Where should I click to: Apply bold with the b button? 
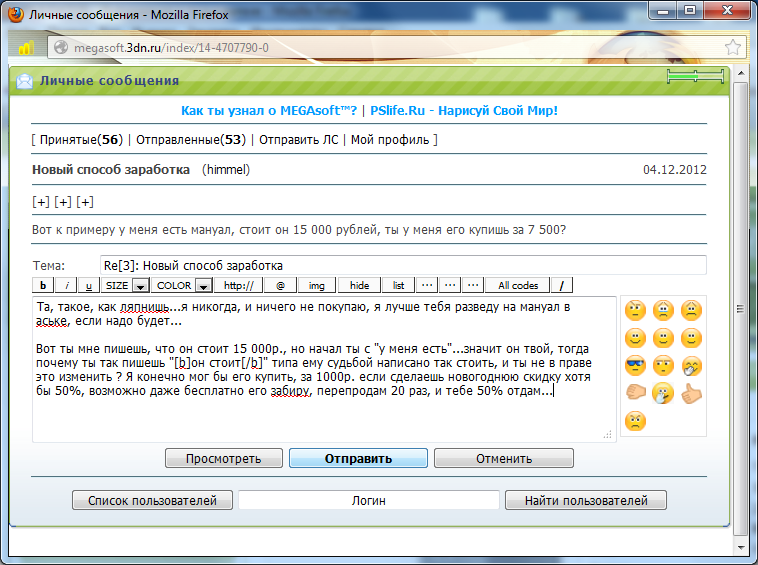43,285
